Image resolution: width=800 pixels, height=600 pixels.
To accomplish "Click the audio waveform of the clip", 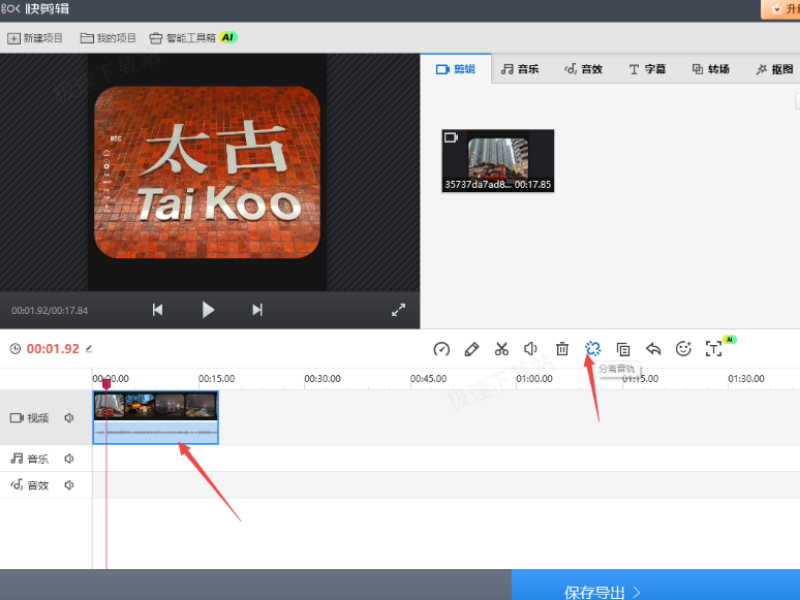I will 156,432.
